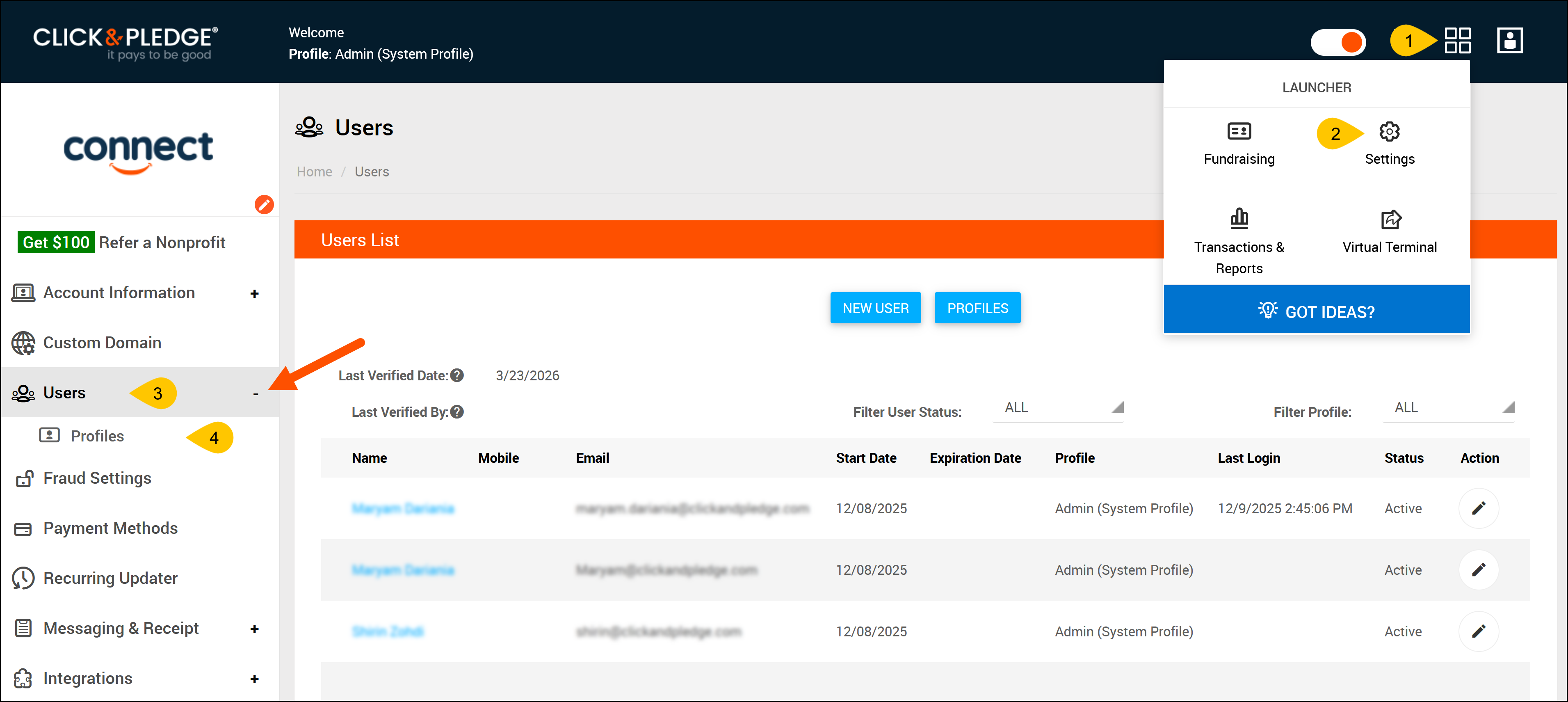Screen dimensions: 1568x702
Task: Expand Account Information plus sign
Action: pos(254,294)
